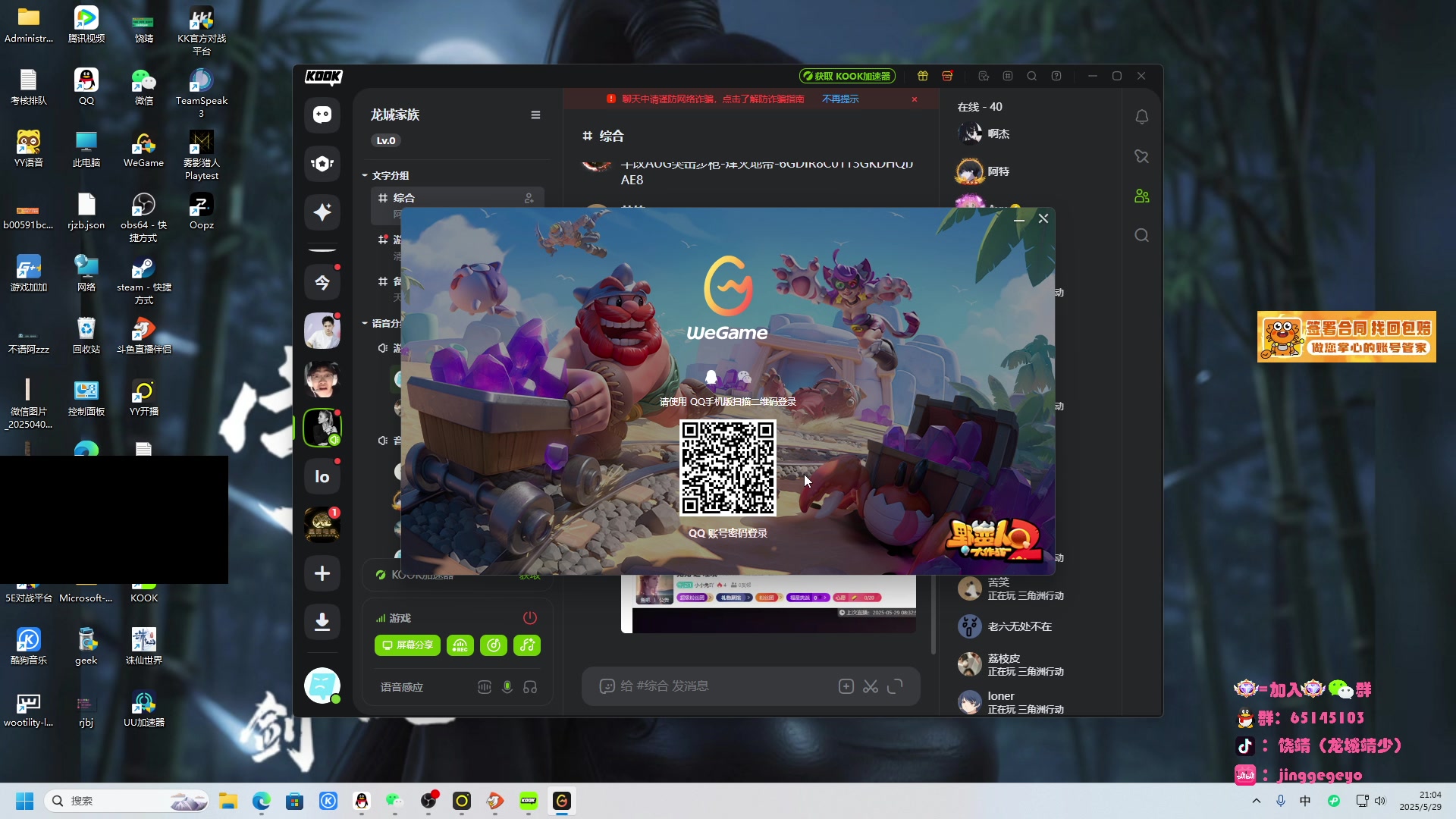Image resolution: width=1456 pixels, height=819 pixels.
Task: Open the 'lo' server in the sidebar
Action: point(322,476)
